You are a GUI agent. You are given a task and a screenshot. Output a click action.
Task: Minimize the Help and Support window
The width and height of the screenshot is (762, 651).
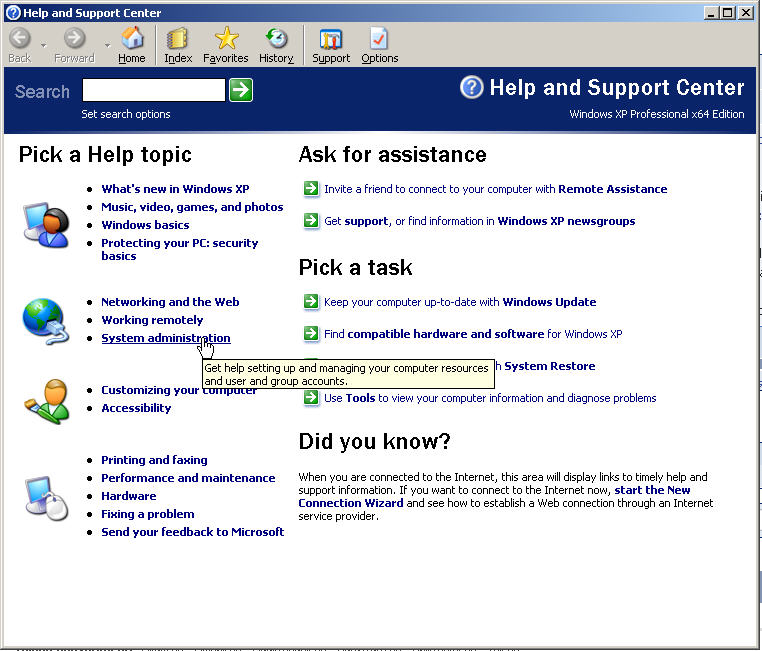click(711, 13)
